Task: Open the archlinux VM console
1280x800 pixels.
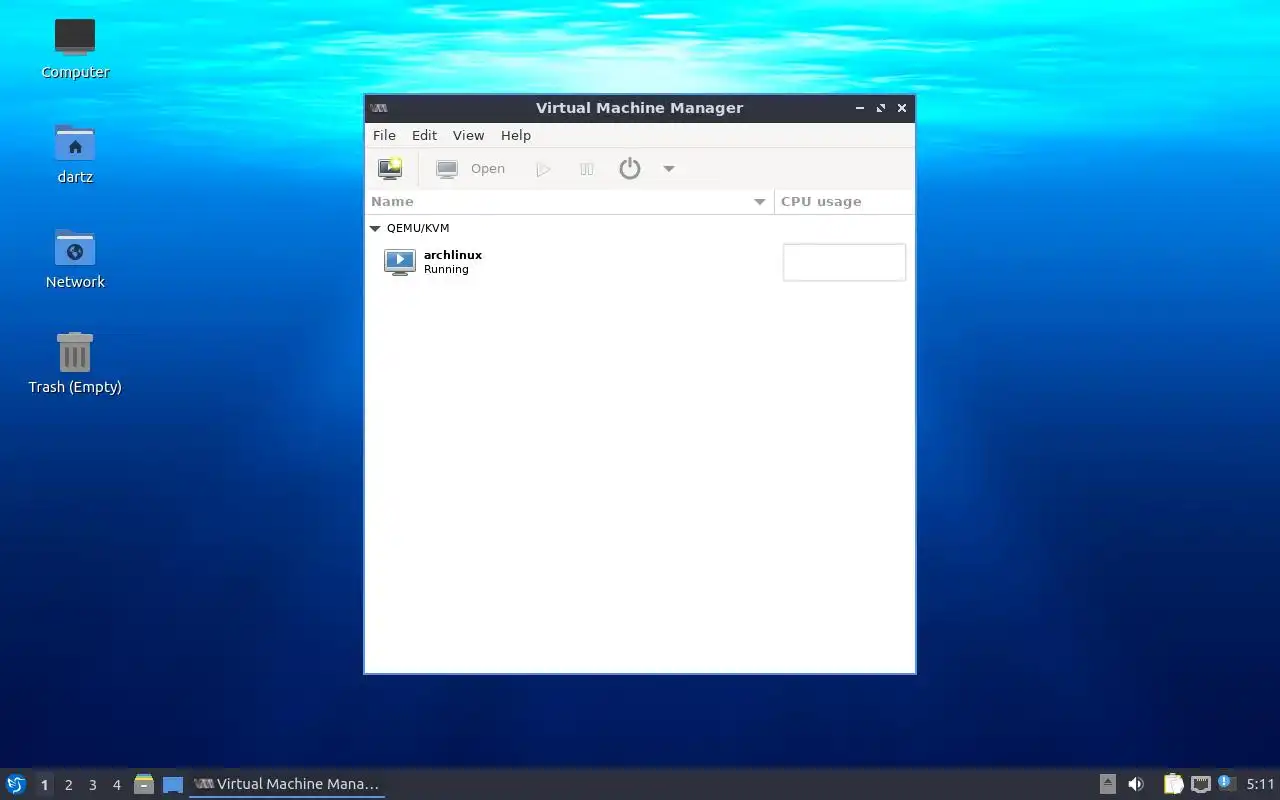Action: click(471, 169)
